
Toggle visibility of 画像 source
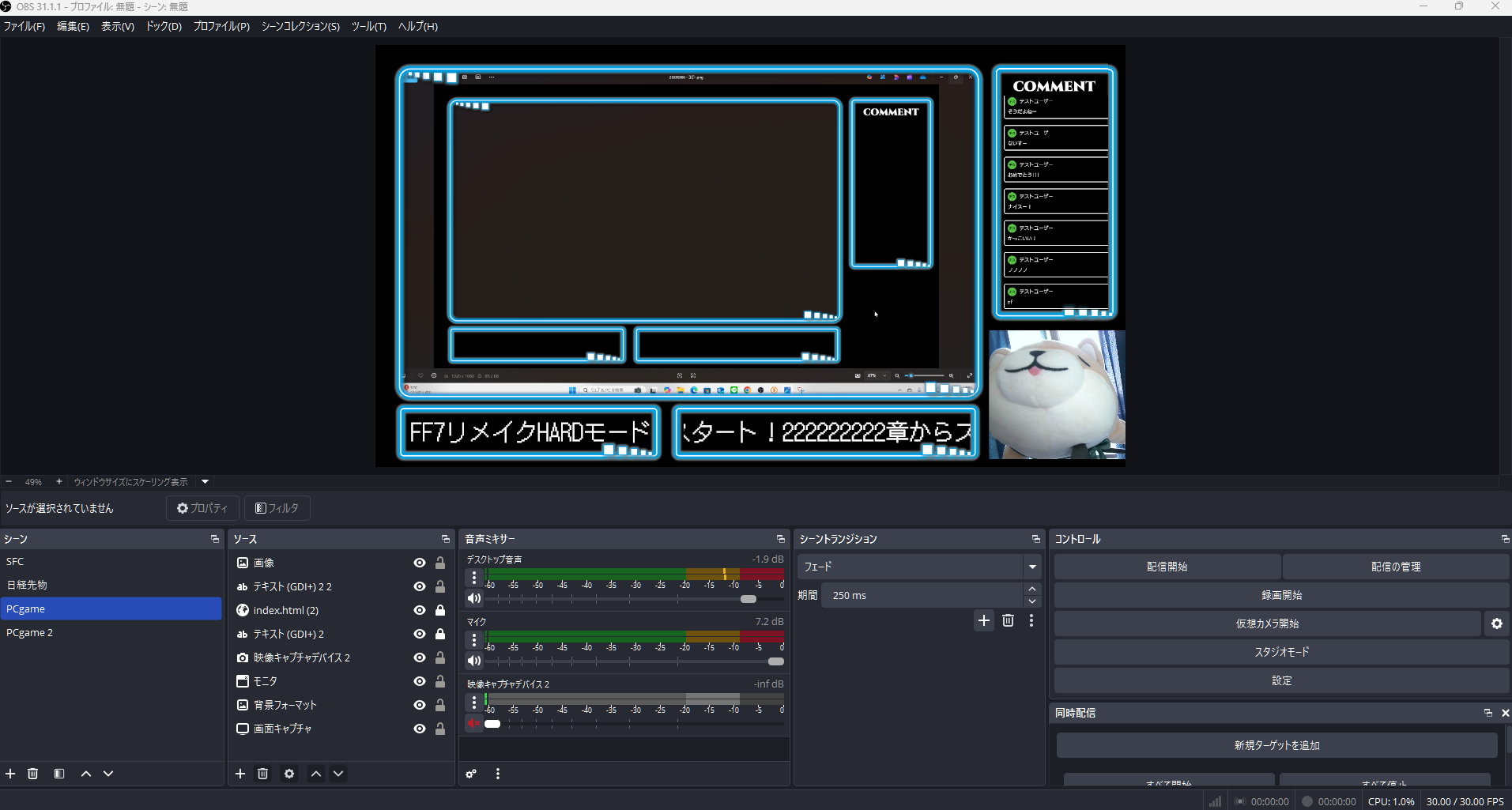tap(420, 563)
